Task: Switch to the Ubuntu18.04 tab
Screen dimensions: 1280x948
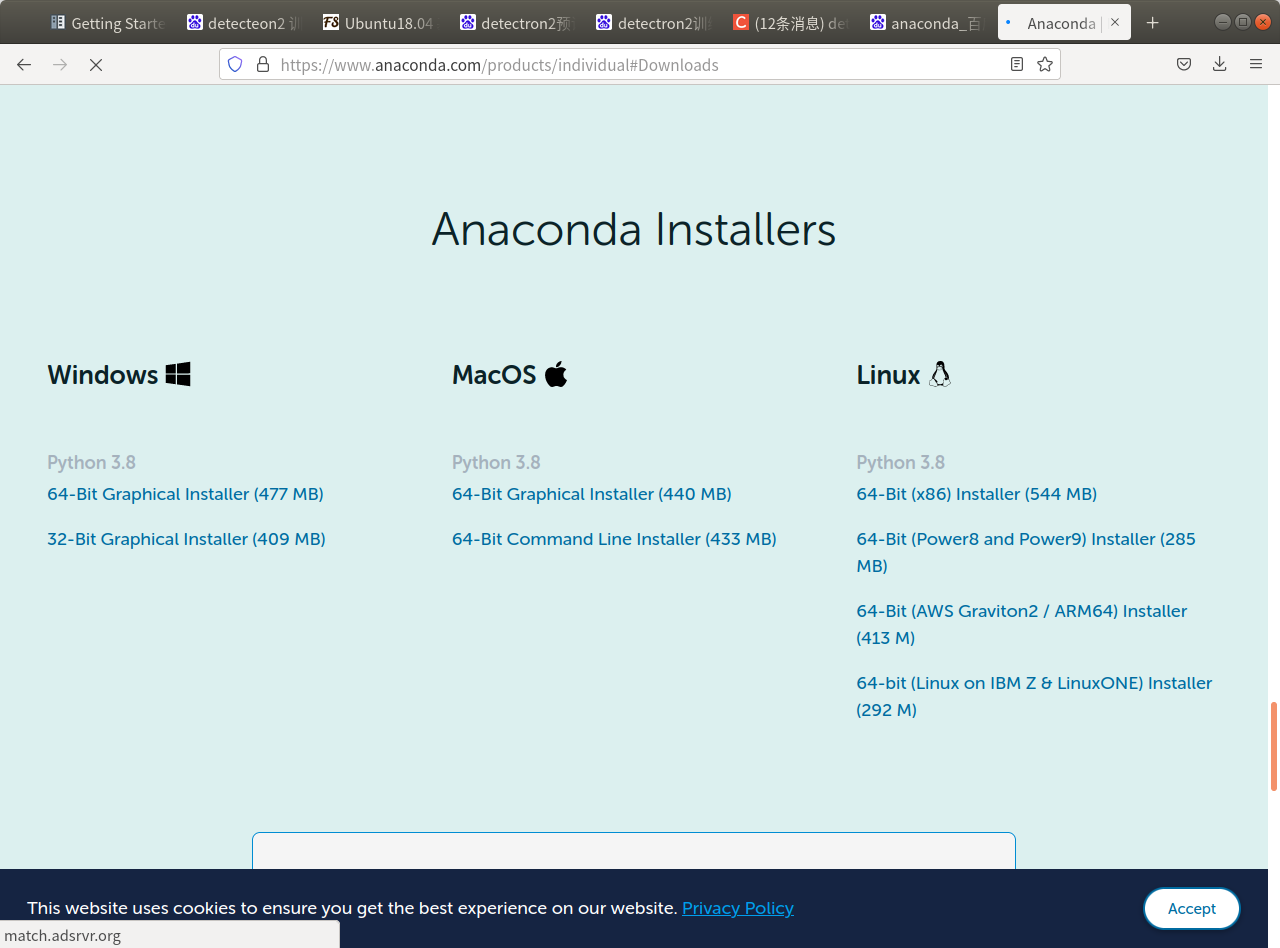Action: pos(382,22)
